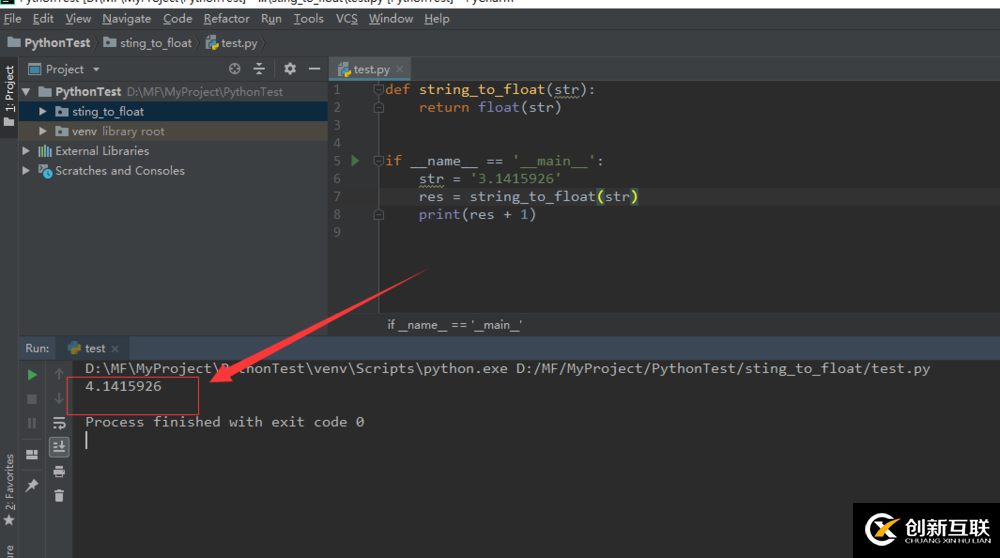Screen dimensions: 1000x558
Task: Close the test.py editor tab
Action: tap(400, 69)
